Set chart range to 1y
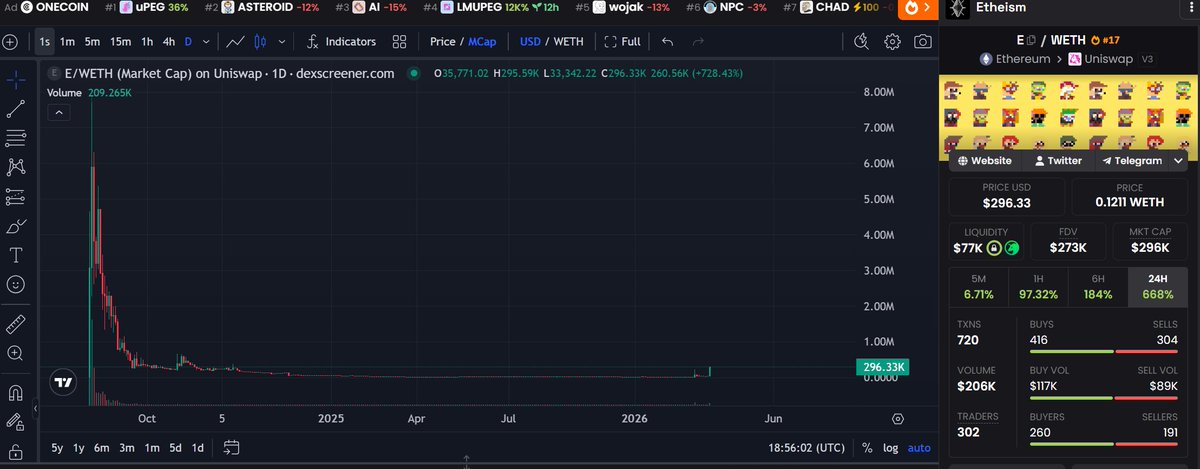1200x469 pixels. (x=79, y=448)
